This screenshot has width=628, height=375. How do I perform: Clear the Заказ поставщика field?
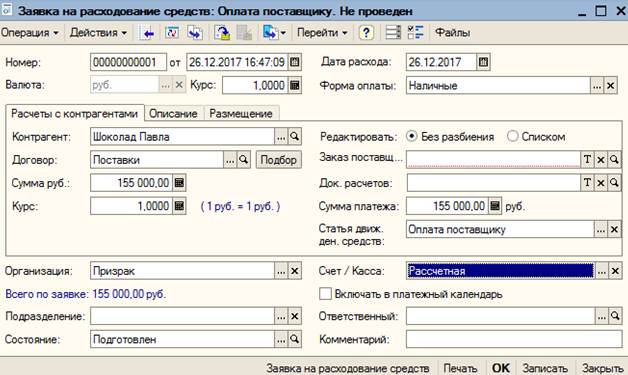point(601,159)
